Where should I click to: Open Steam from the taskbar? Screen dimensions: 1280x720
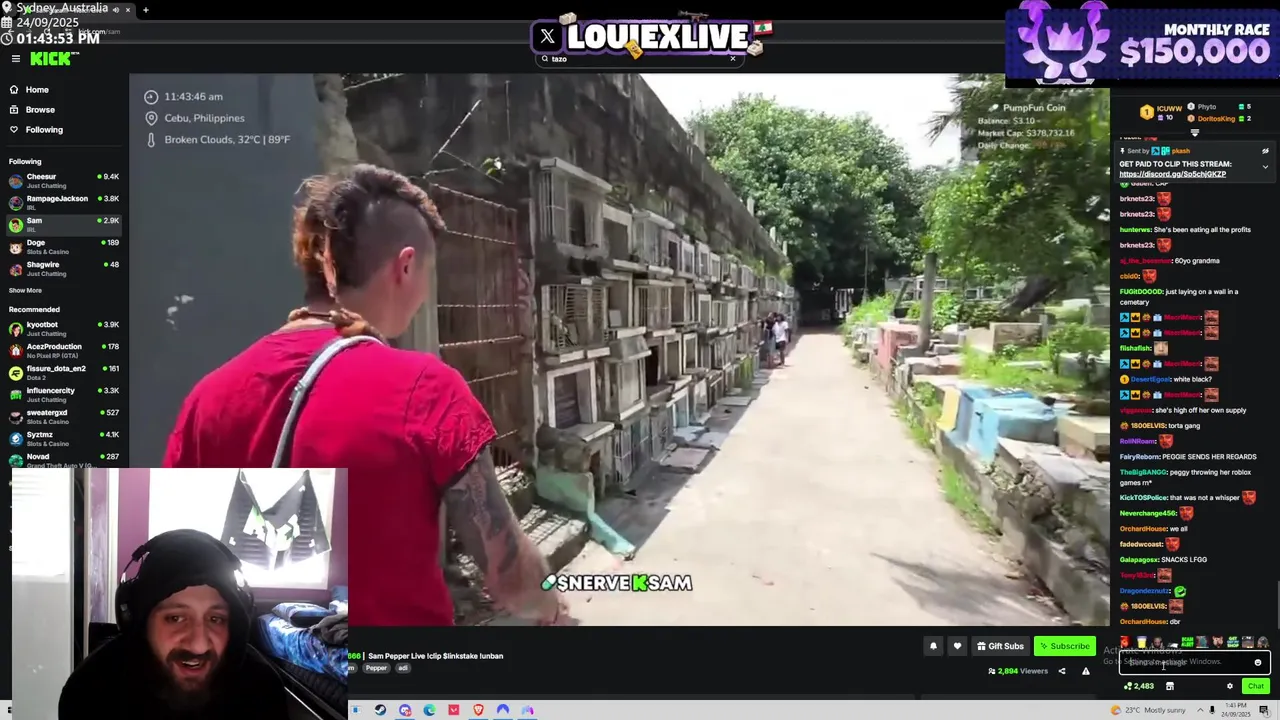click(380, 710)
